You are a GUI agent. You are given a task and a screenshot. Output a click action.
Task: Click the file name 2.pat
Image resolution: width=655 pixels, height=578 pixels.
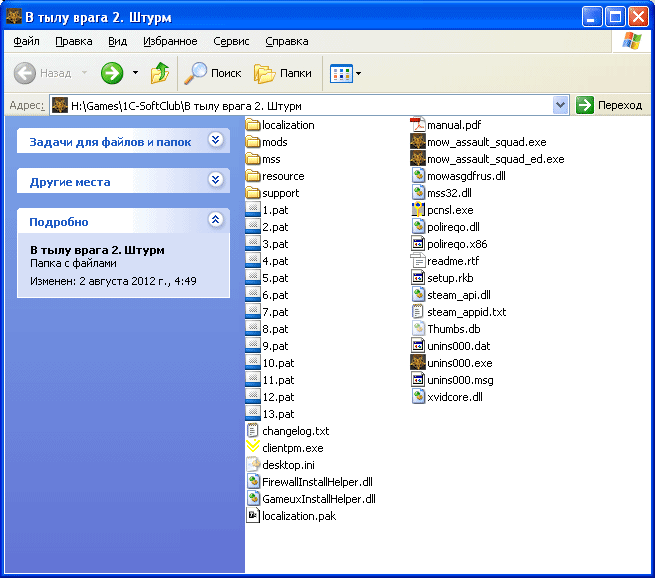pyautogui.click(x=275, y=227)
